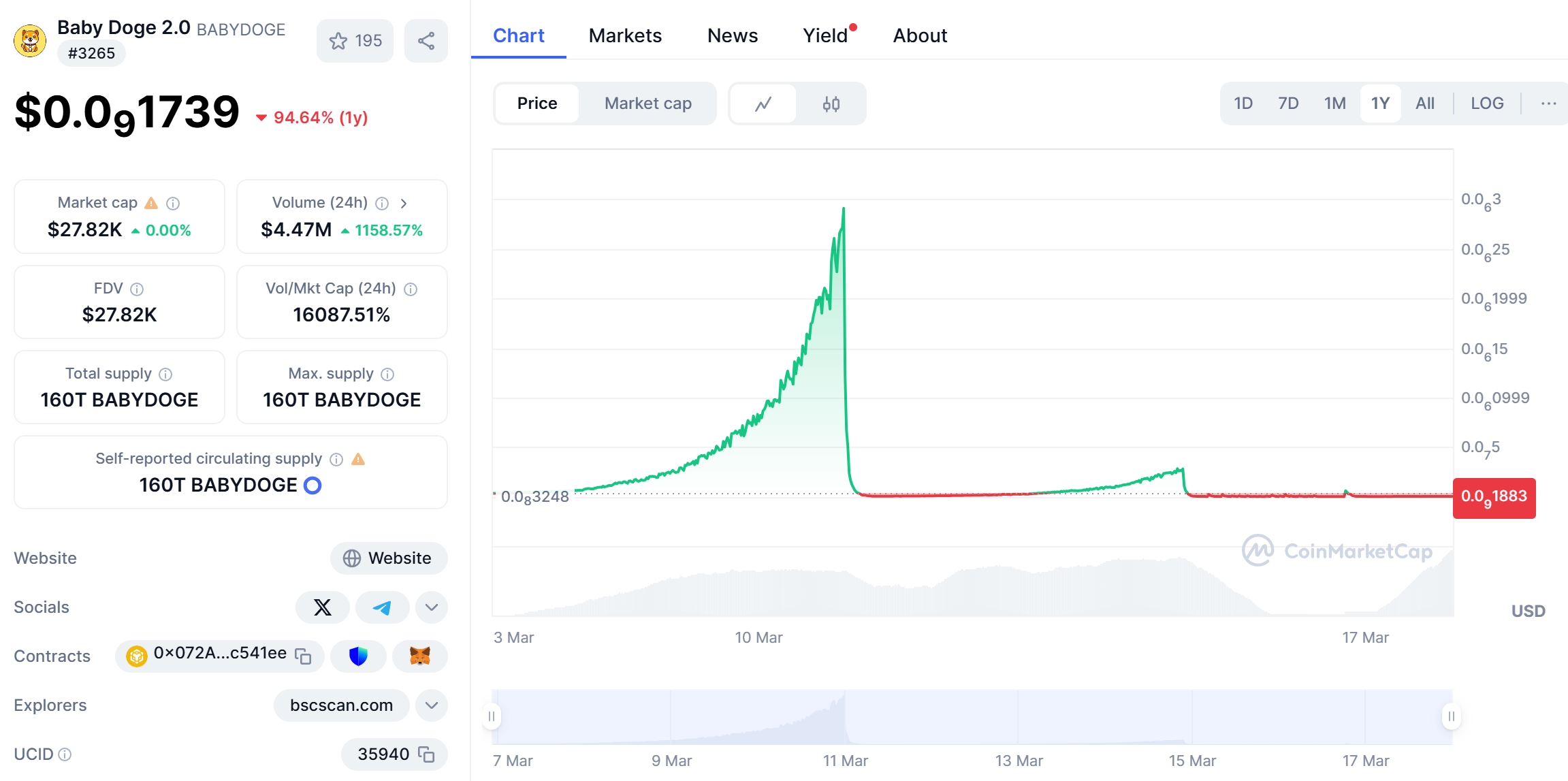1568x781 pixels.
Task: Grab right range slider handle
Action: pos(1451,716)
